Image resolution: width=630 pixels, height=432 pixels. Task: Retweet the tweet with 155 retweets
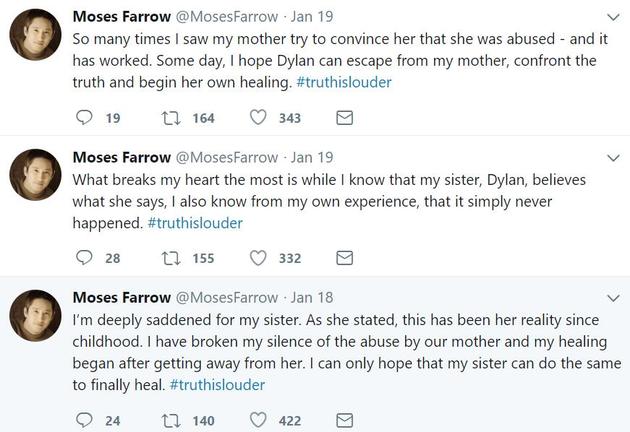[171, 258]
